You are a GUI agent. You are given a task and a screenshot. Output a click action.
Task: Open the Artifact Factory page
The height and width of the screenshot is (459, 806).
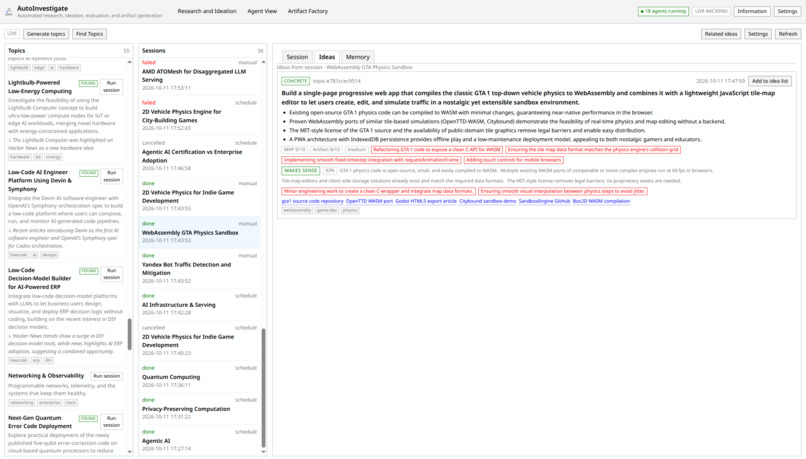307,11
